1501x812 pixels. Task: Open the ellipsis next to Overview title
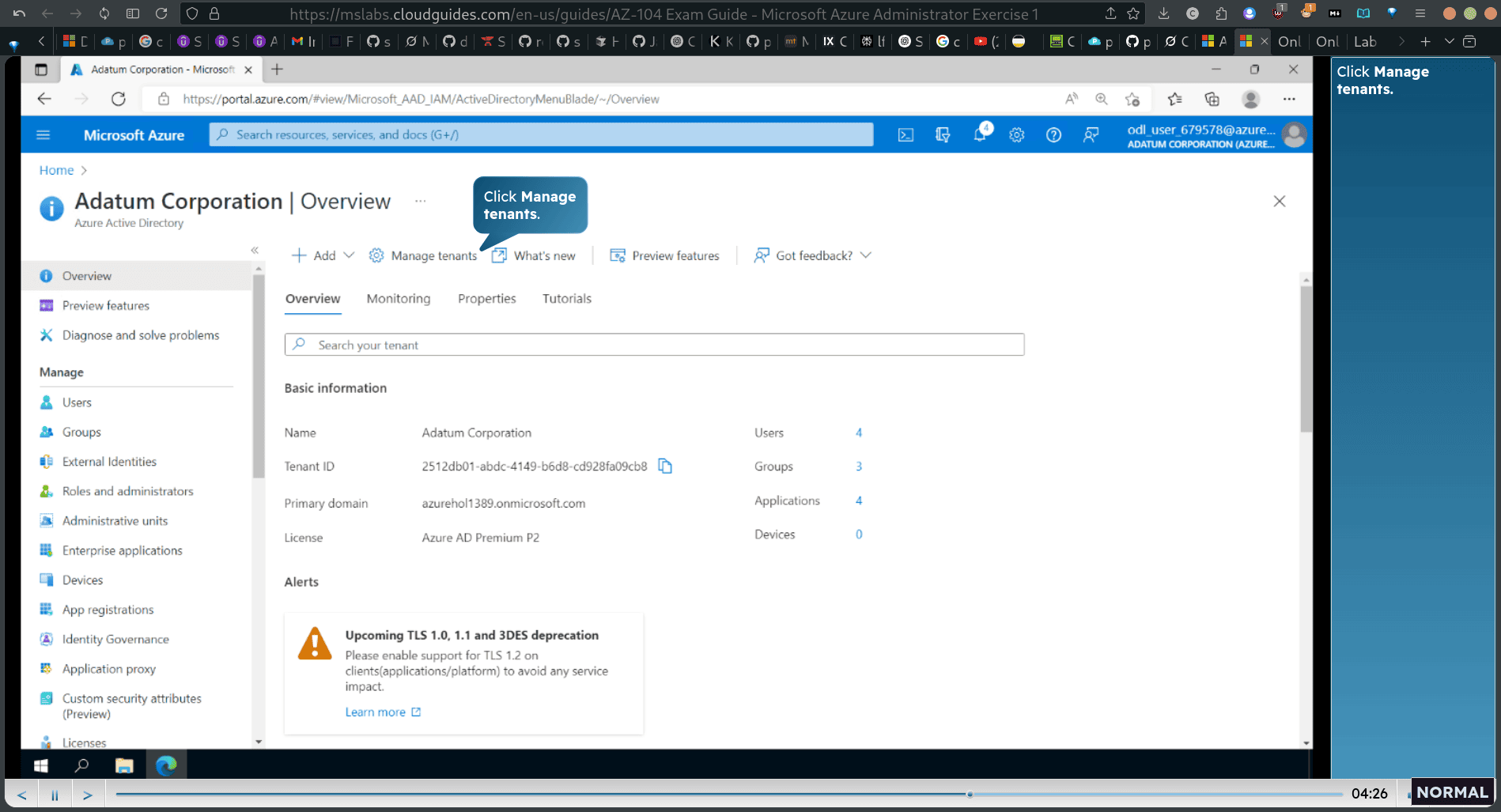421,202
